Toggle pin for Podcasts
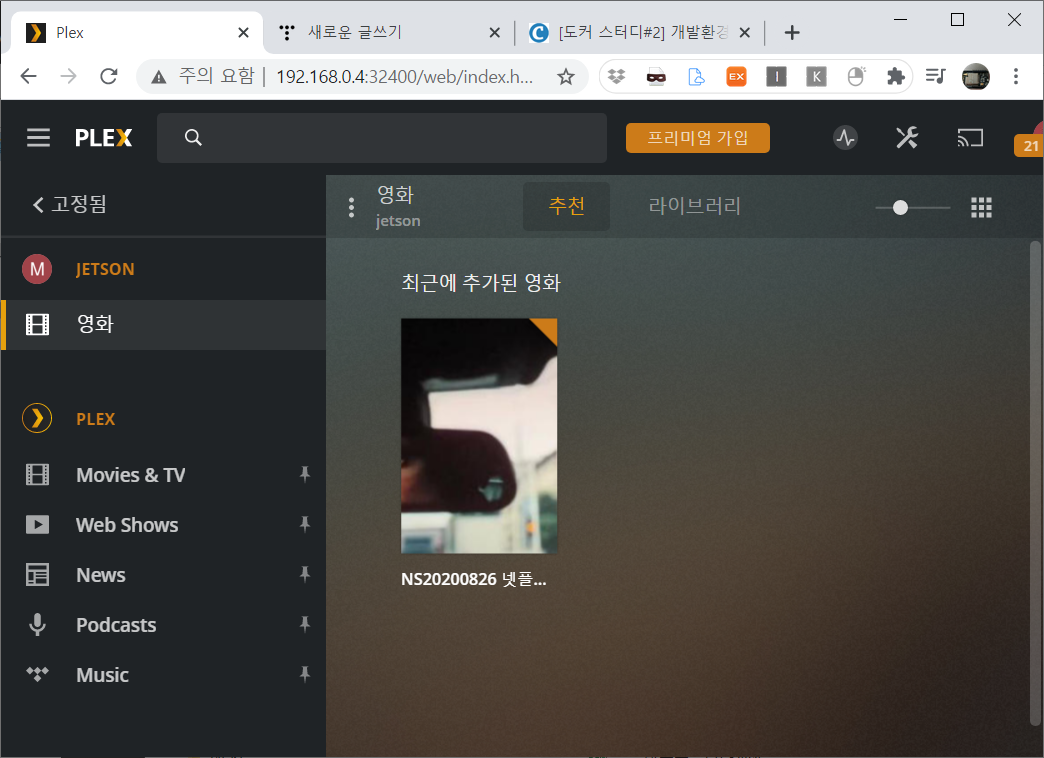This screenshot has height=758, width=1044. click(304, 624)
